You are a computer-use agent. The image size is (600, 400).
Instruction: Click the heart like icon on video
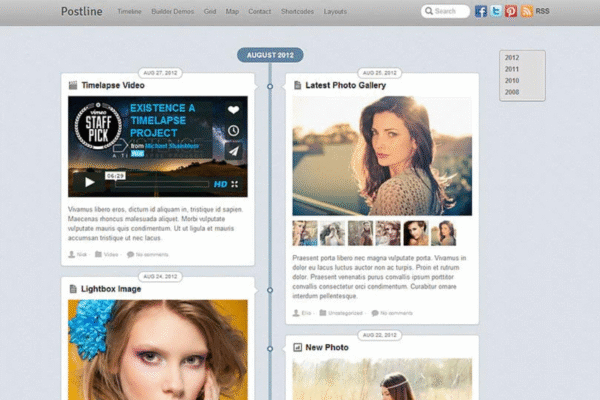(233, 110)
